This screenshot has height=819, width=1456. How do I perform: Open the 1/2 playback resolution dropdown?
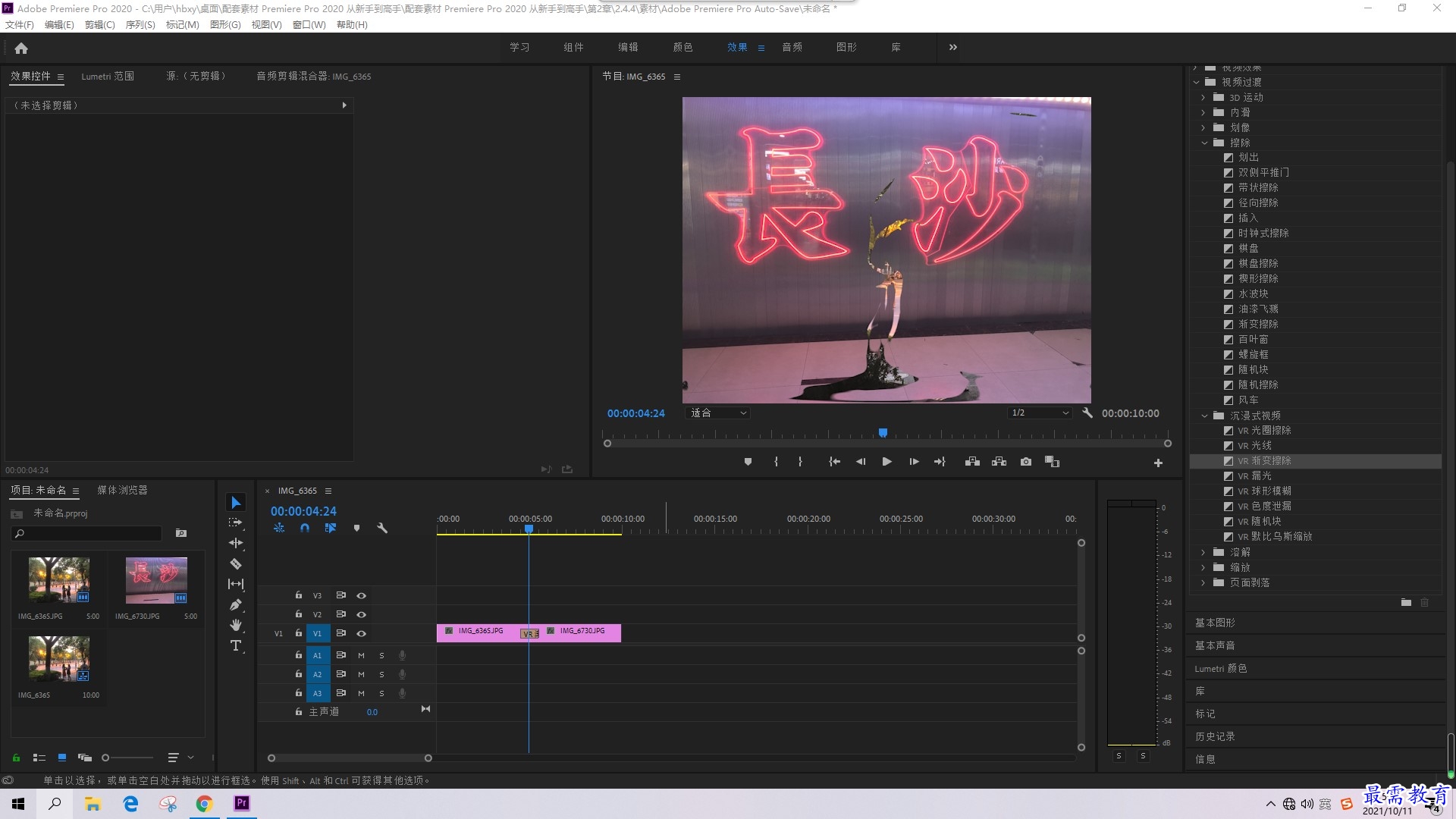(x=1040, y=413)
